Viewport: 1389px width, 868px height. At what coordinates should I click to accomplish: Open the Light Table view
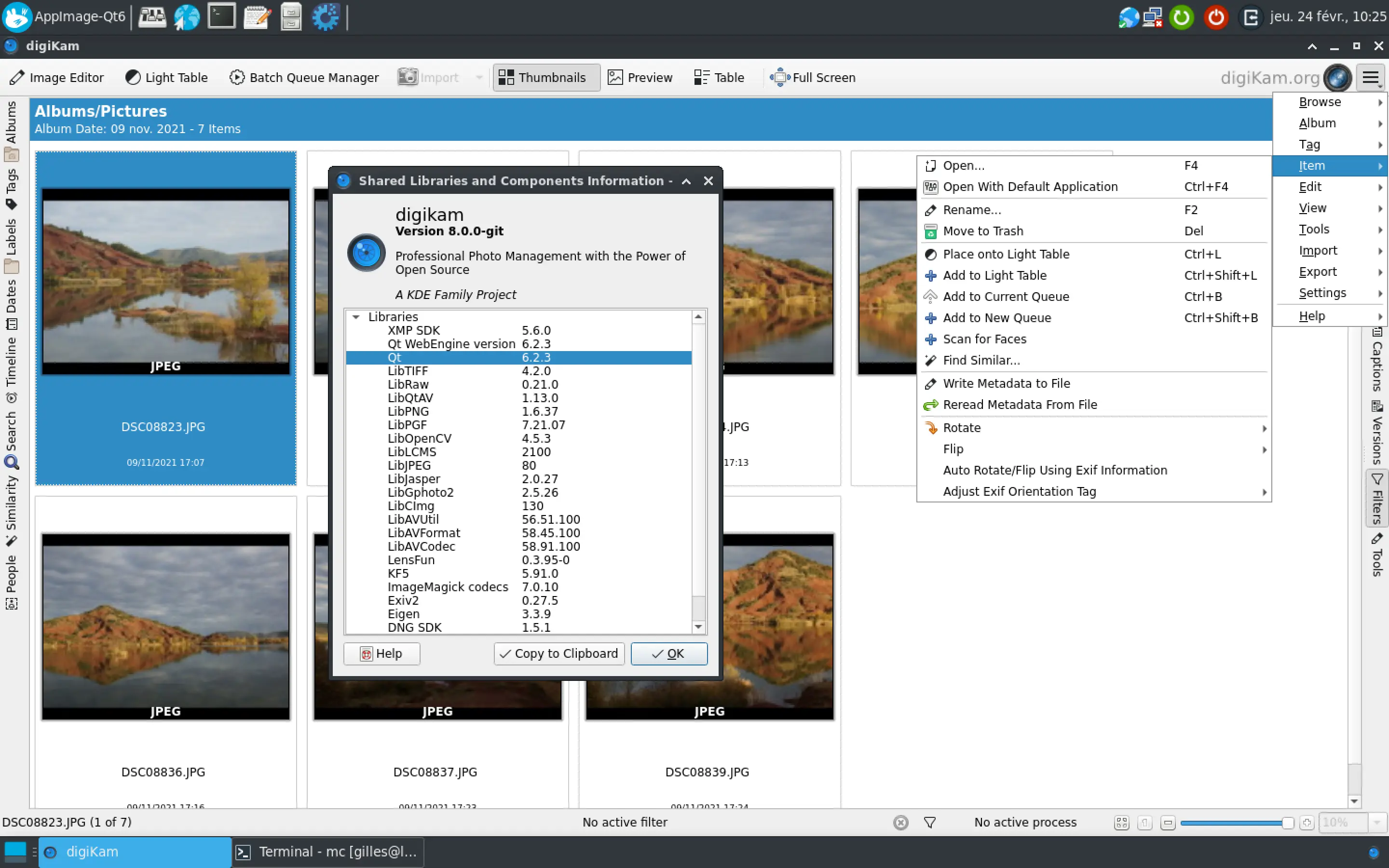tap(166, 78)
